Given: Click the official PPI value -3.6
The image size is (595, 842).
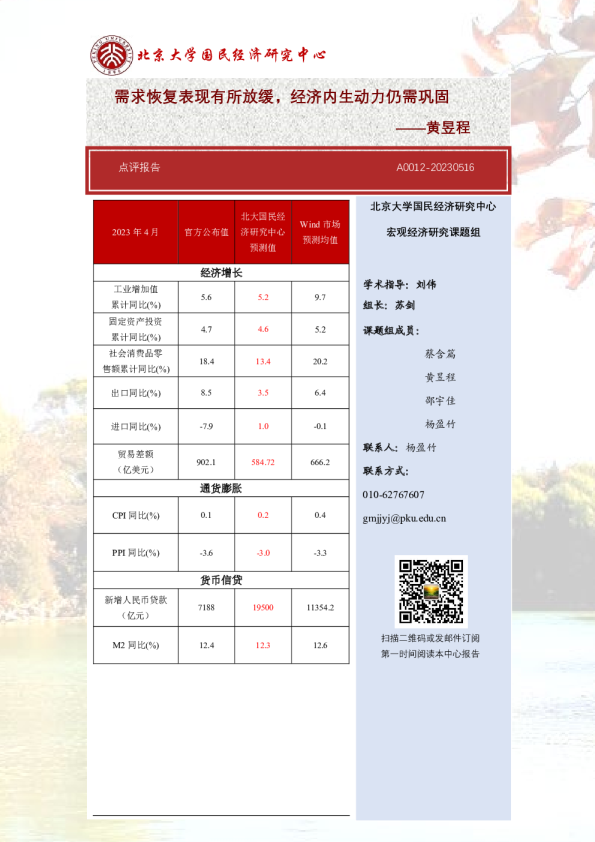Looking at the screenshot, I should tap(206, 553).
